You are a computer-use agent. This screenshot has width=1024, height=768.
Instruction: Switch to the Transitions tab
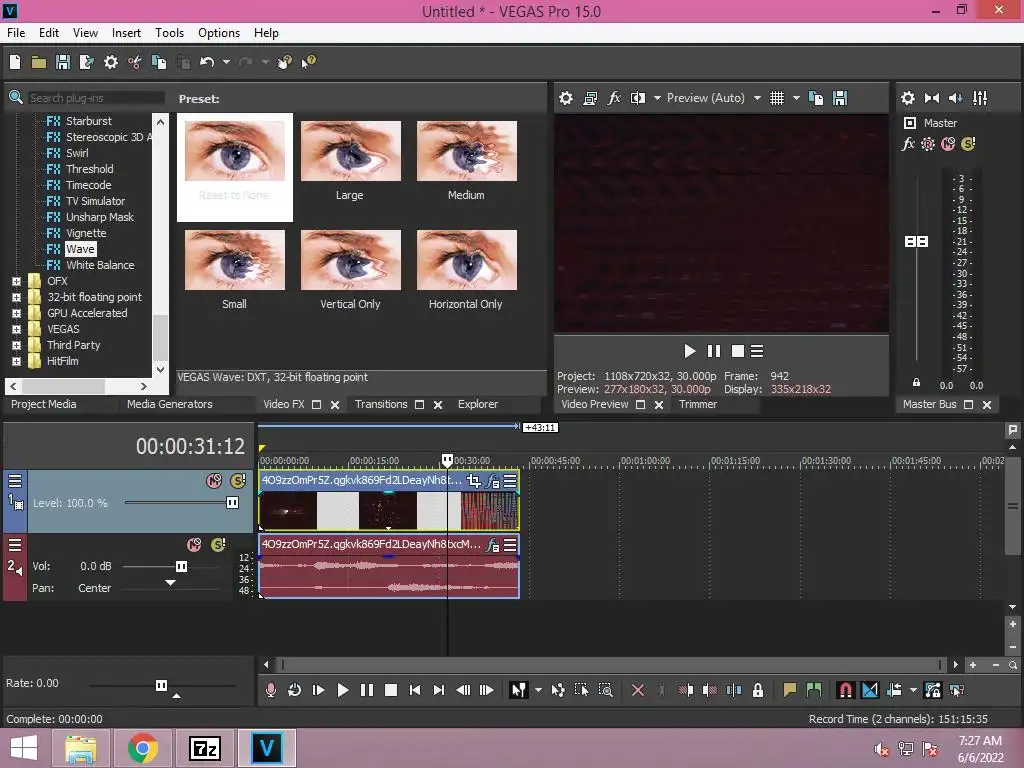click(x=381, y=404)
